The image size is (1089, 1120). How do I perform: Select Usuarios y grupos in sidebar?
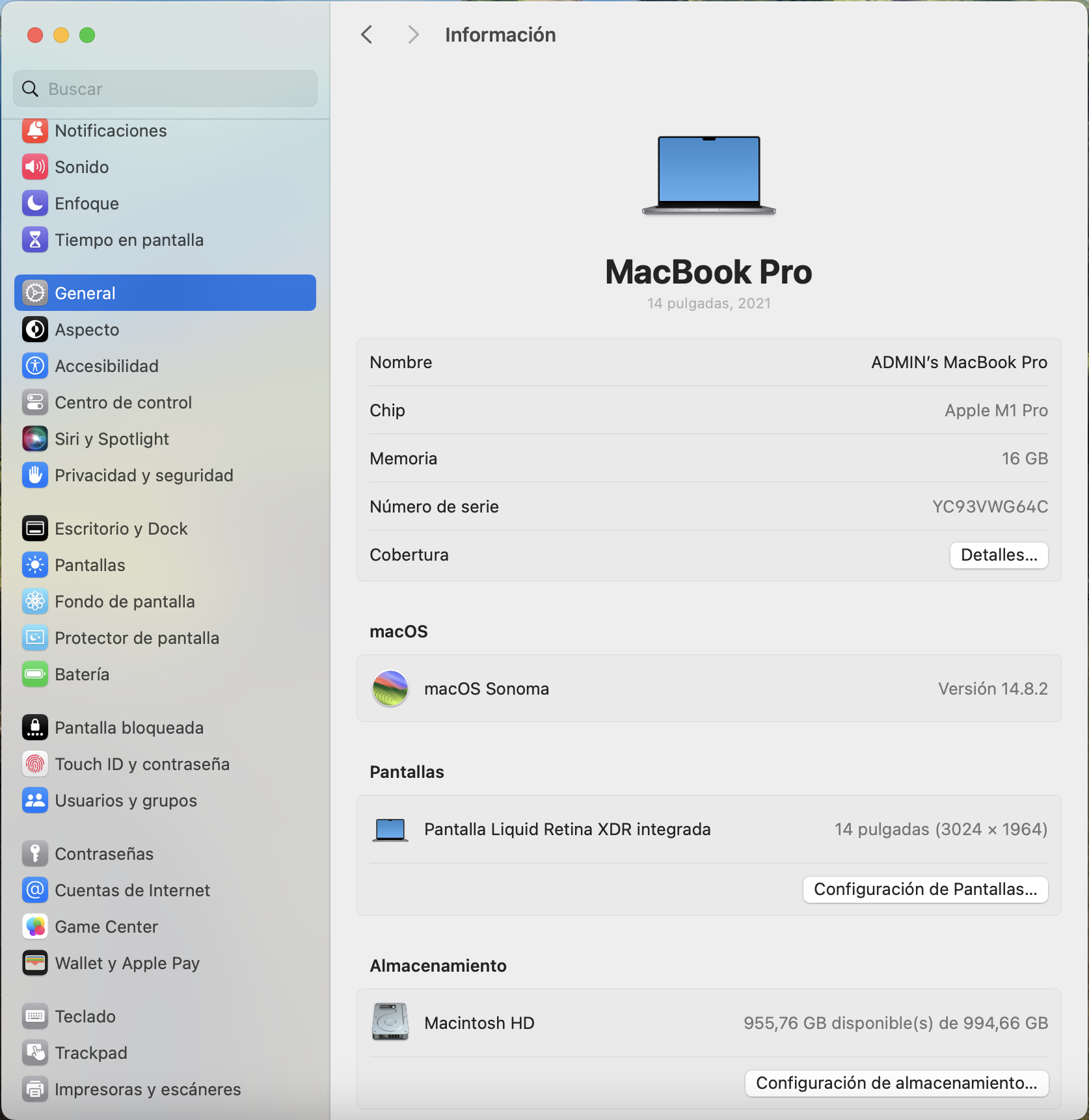(126, 801)
